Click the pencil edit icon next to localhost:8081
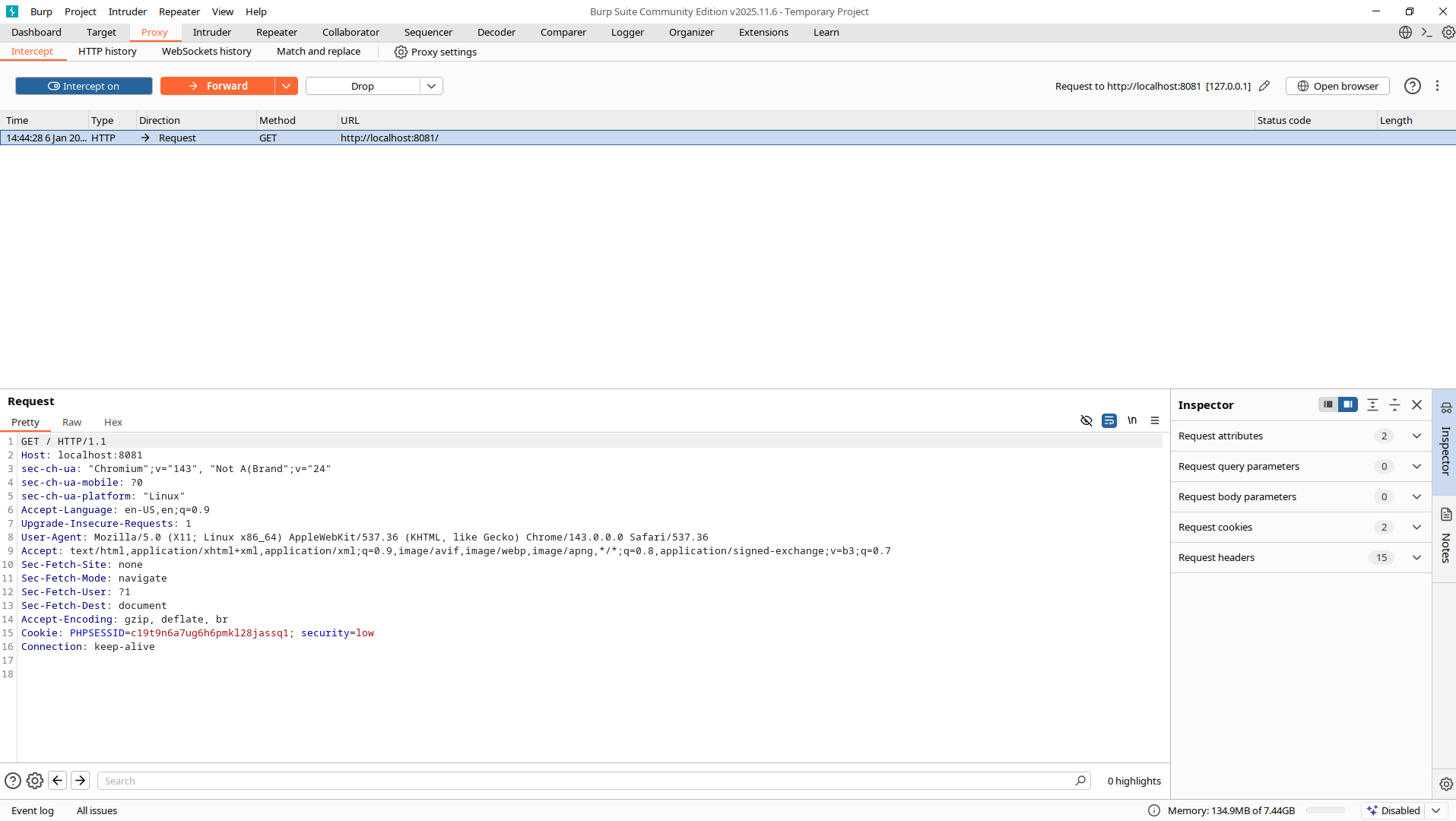The height and width of the screenshot is (821, 1456). click(x=1264, y=86)
